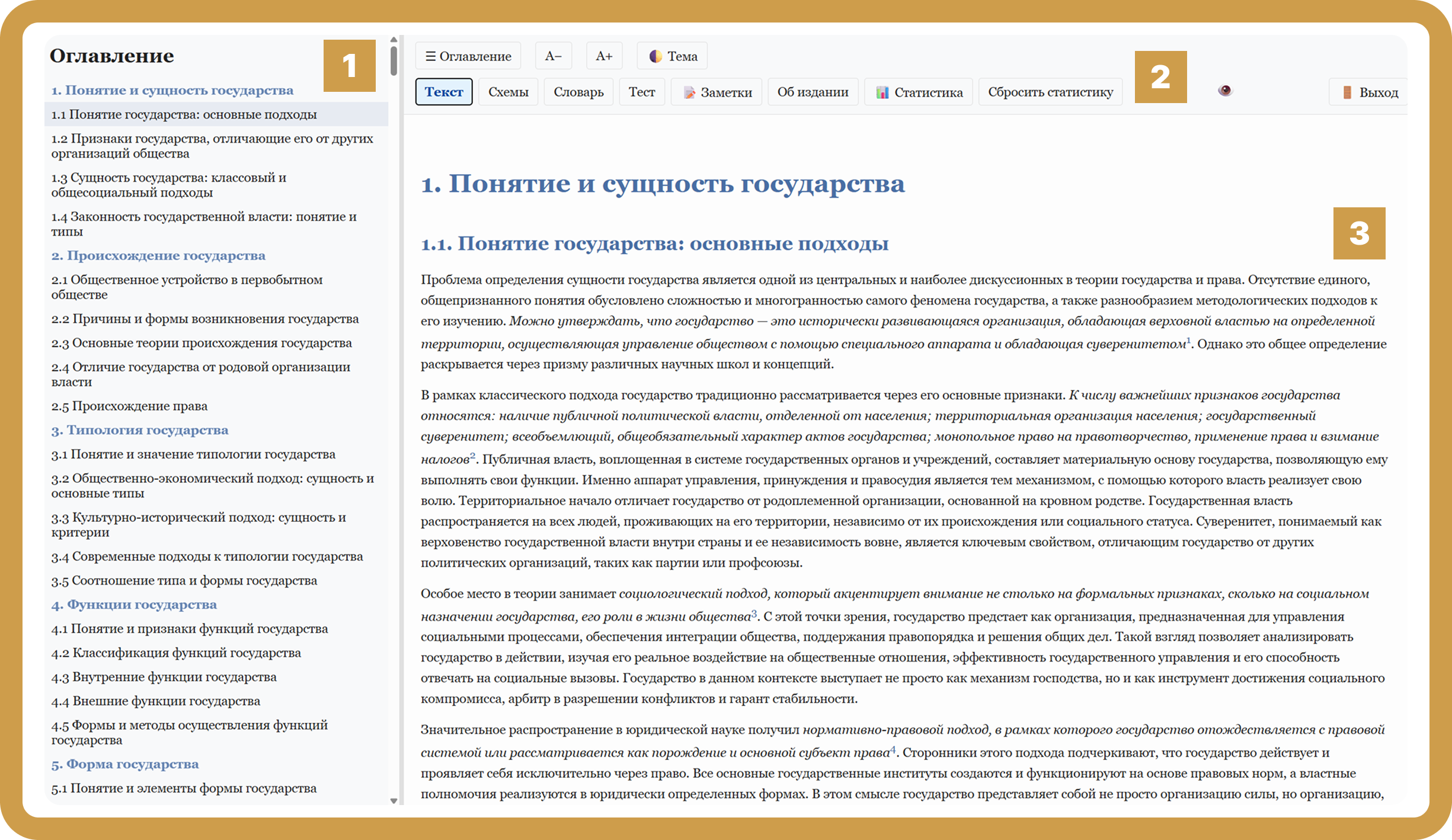Open chapter 2. Происхождение государства
Screen dimensions: 1452x840
pyautogui.click(x=158, y=256)
